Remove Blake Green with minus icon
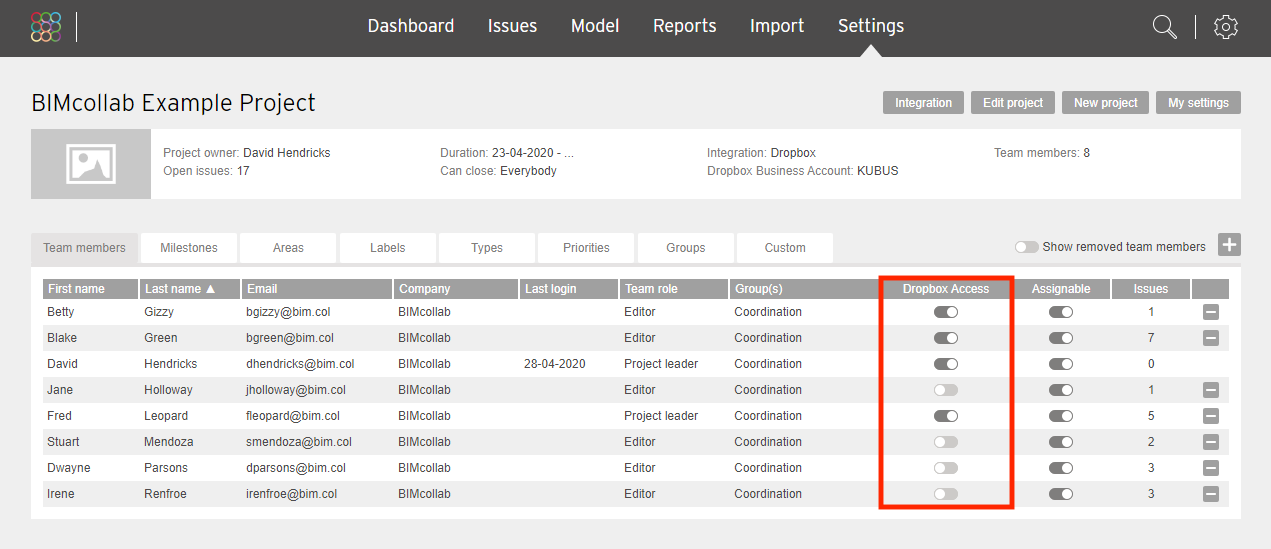1271x549 pixels. [x=1211, y=338]
